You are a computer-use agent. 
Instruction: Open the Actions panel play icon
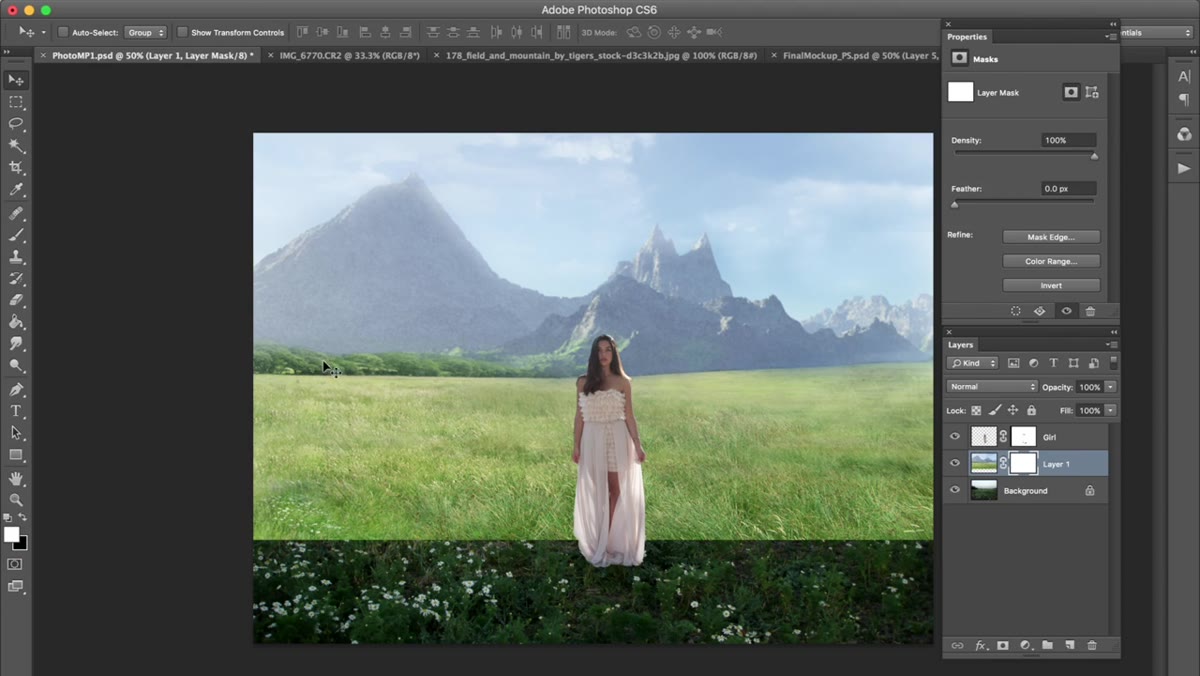pyautogui.click(x=1184, y=168)
